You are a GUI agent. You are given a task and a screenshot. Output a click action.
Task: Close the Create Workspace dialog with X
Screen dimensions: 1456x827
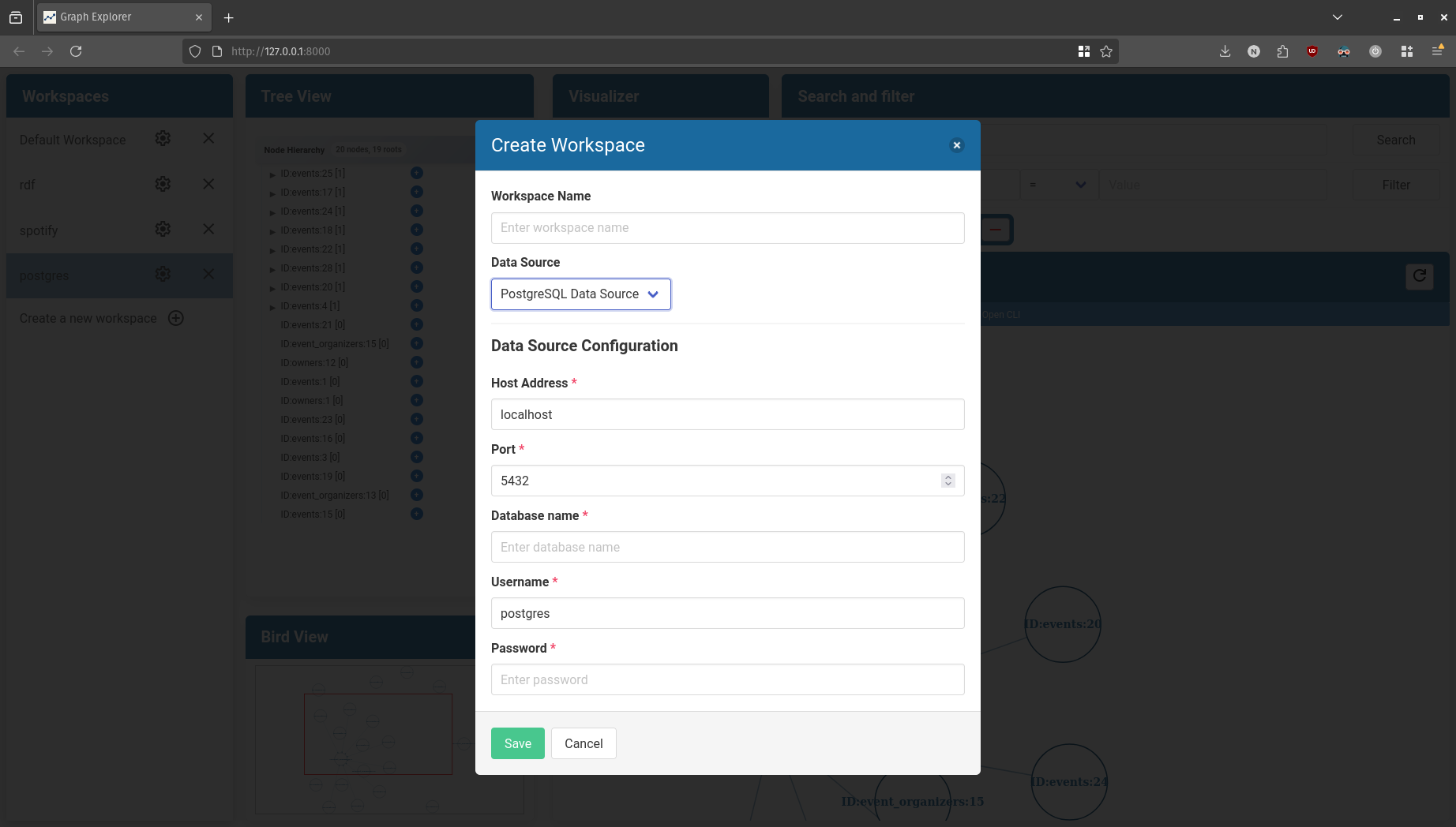(956, 145)
